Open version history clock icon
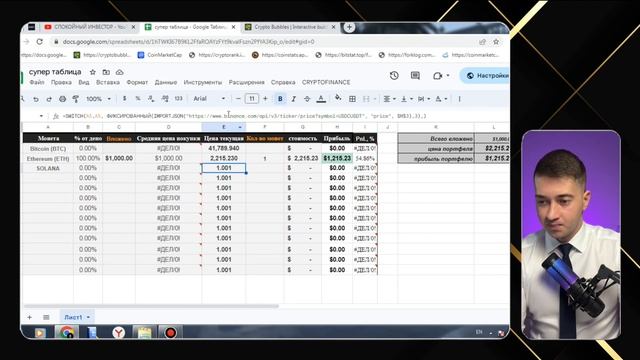 click(394, 76)
